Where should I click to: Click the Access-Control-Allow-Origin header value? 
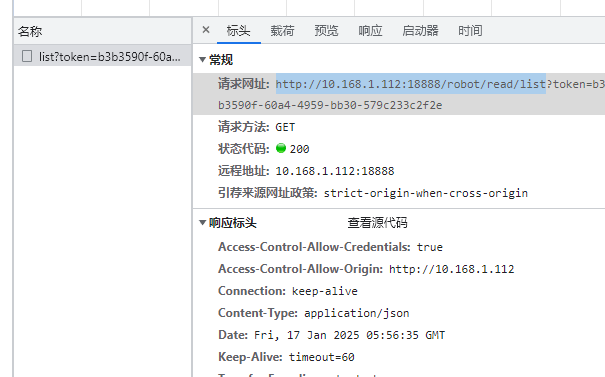click(x=451, y=269)
